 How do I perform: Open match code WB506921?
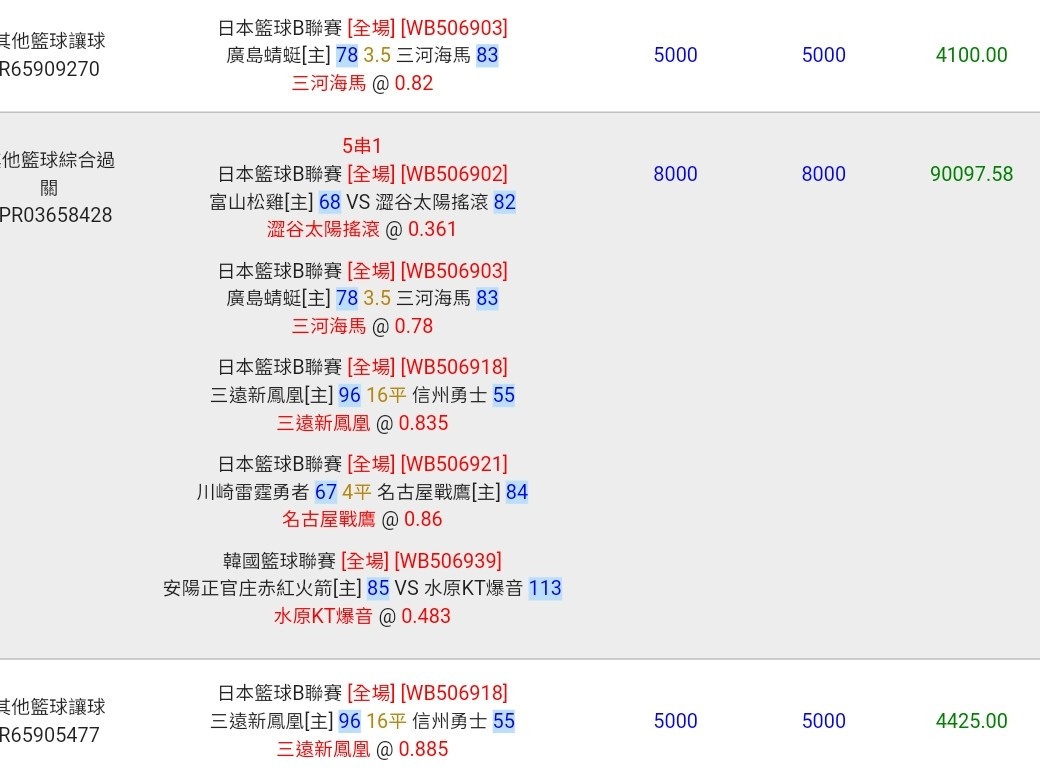click(x=454, y=464)
